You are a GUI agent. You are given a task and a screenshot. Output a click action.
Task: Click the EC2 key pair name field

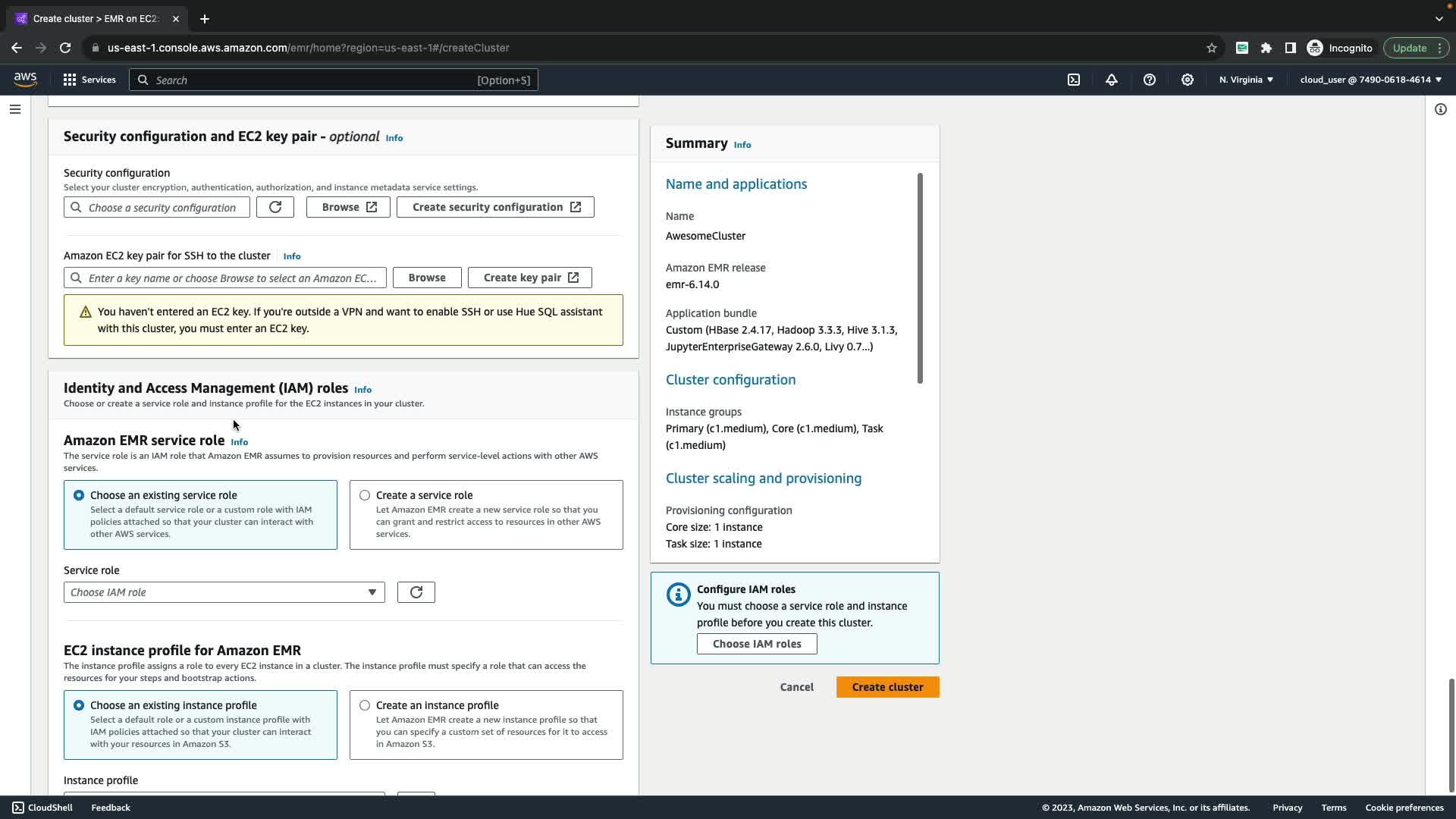(x=231, y=278)
